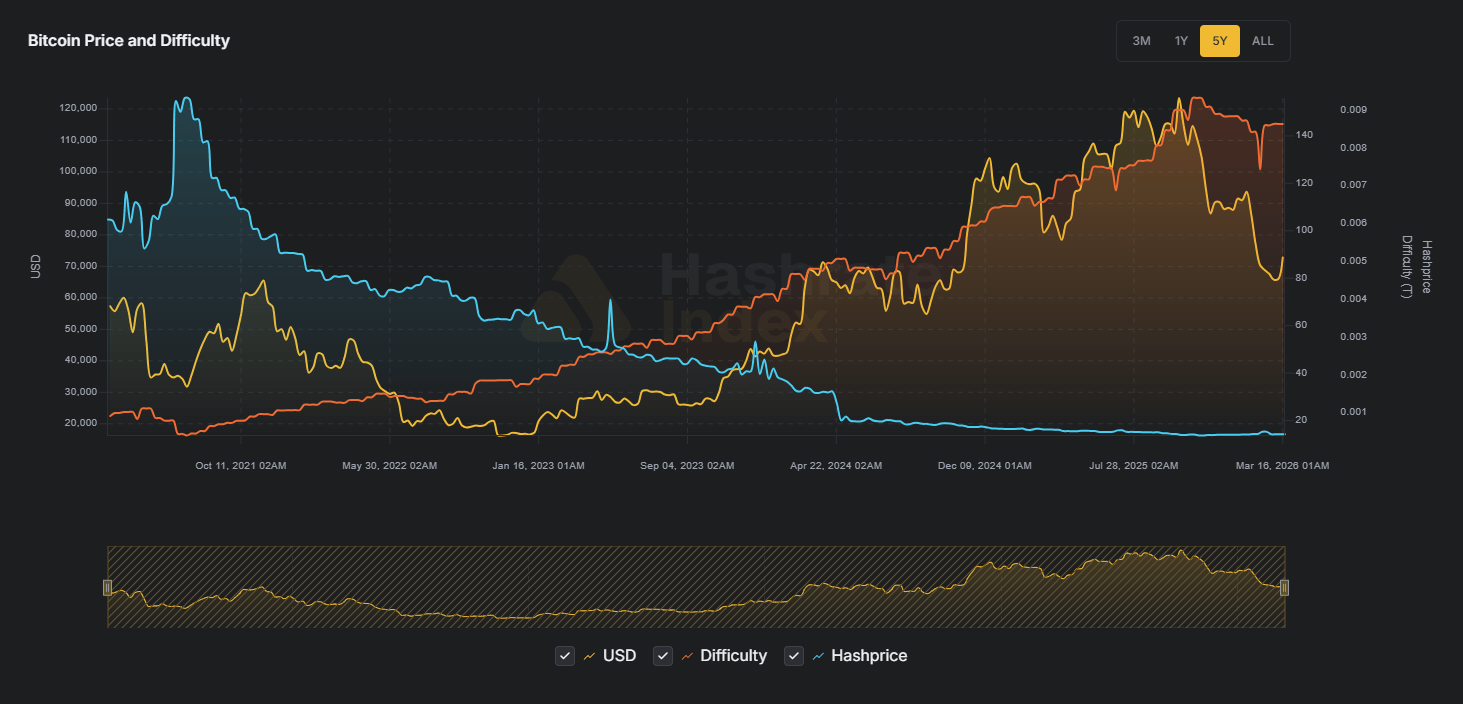
Task: Click the Bitcoin Price and Difficulty title
Action: (x=129, y=41)
